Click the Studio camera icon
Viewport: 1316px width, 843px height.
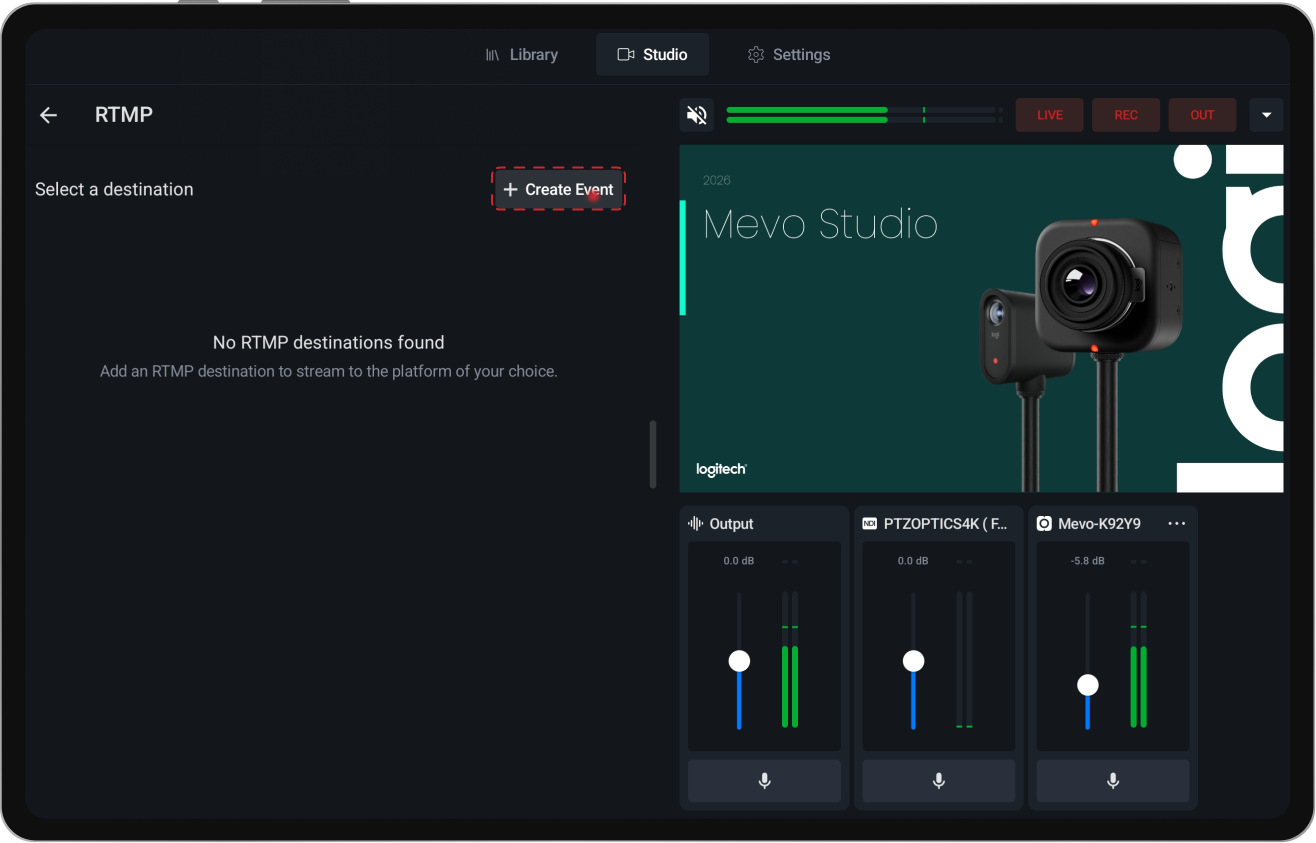(x=625, y=54)
